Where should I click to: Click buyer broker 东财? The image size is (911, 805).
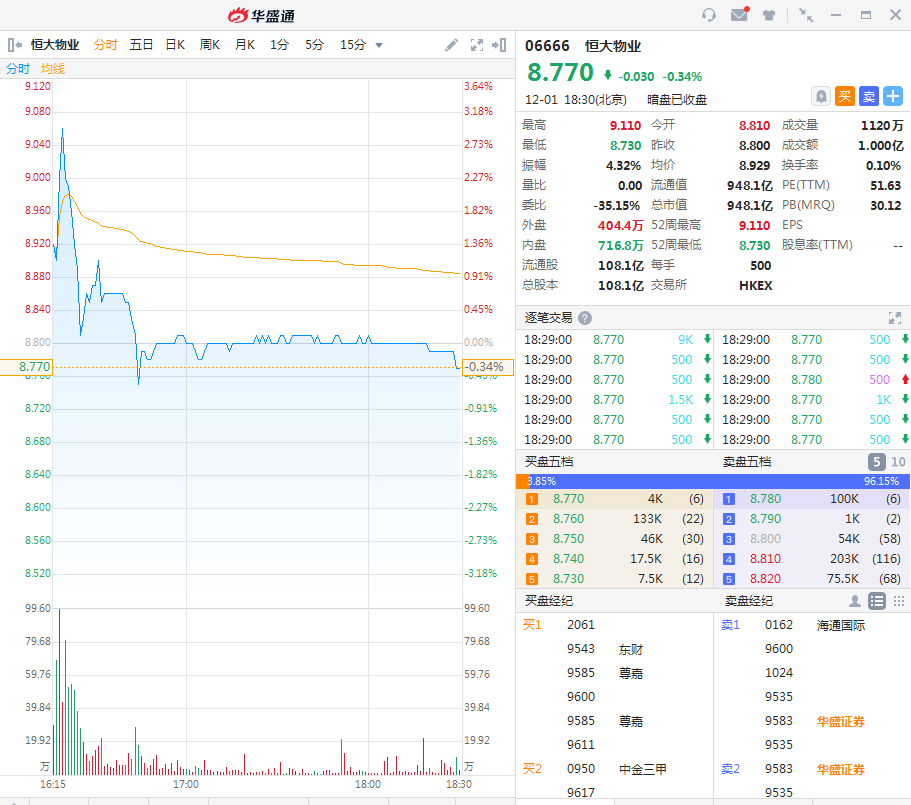[x=631, y=649]
